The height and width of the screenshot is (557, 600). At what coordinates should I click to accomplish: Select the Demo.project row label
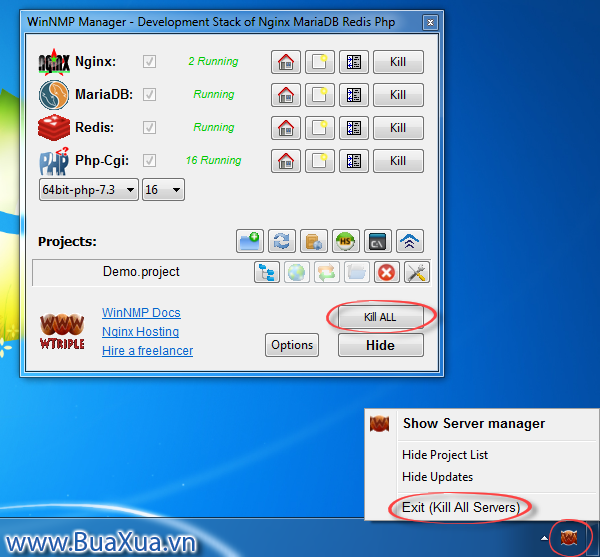tap(141, 272)
